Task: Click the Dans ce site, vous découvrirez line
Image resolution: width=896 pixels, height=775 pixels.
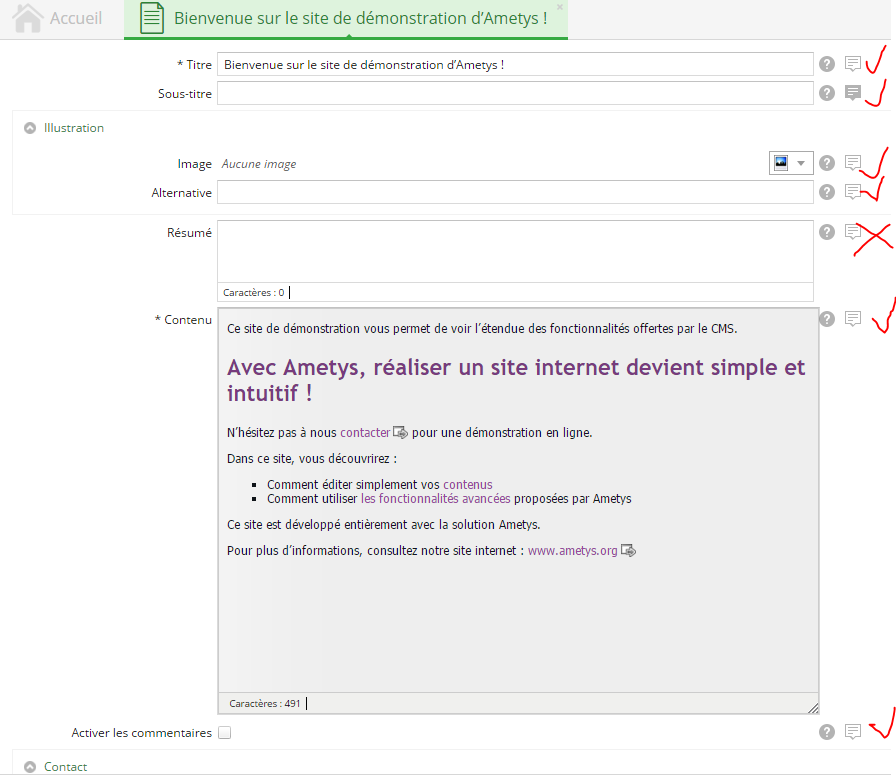Action: click(x=311, y=458)
